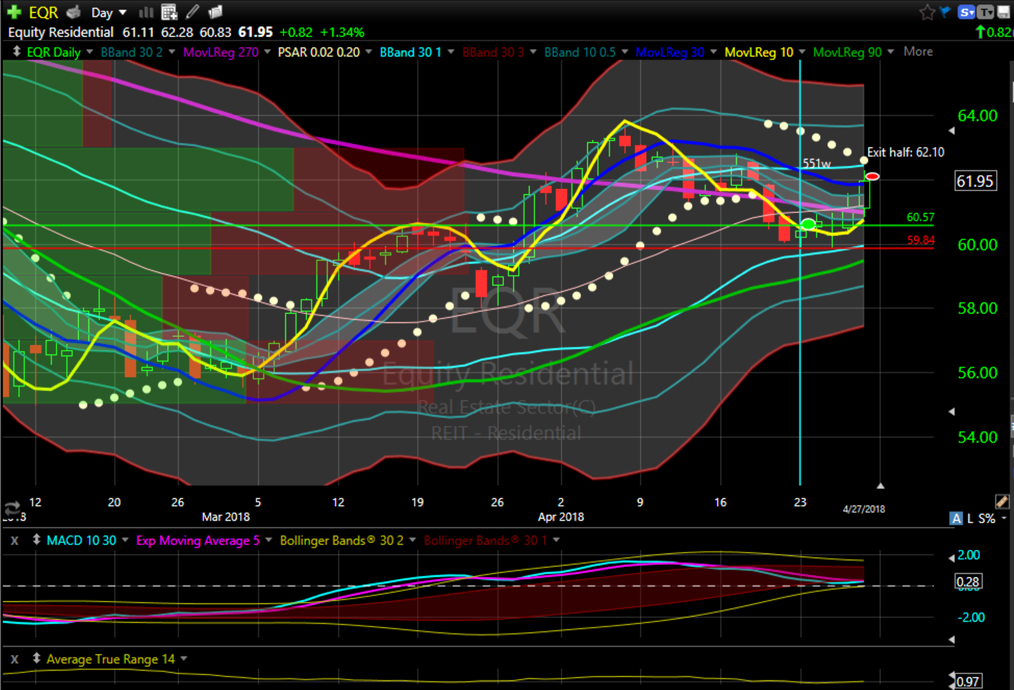Open the gray T dropdown button
Image resolution: width=1014 pixels, height=690 pixels.
pyautogui.click(x=986, y=12)
